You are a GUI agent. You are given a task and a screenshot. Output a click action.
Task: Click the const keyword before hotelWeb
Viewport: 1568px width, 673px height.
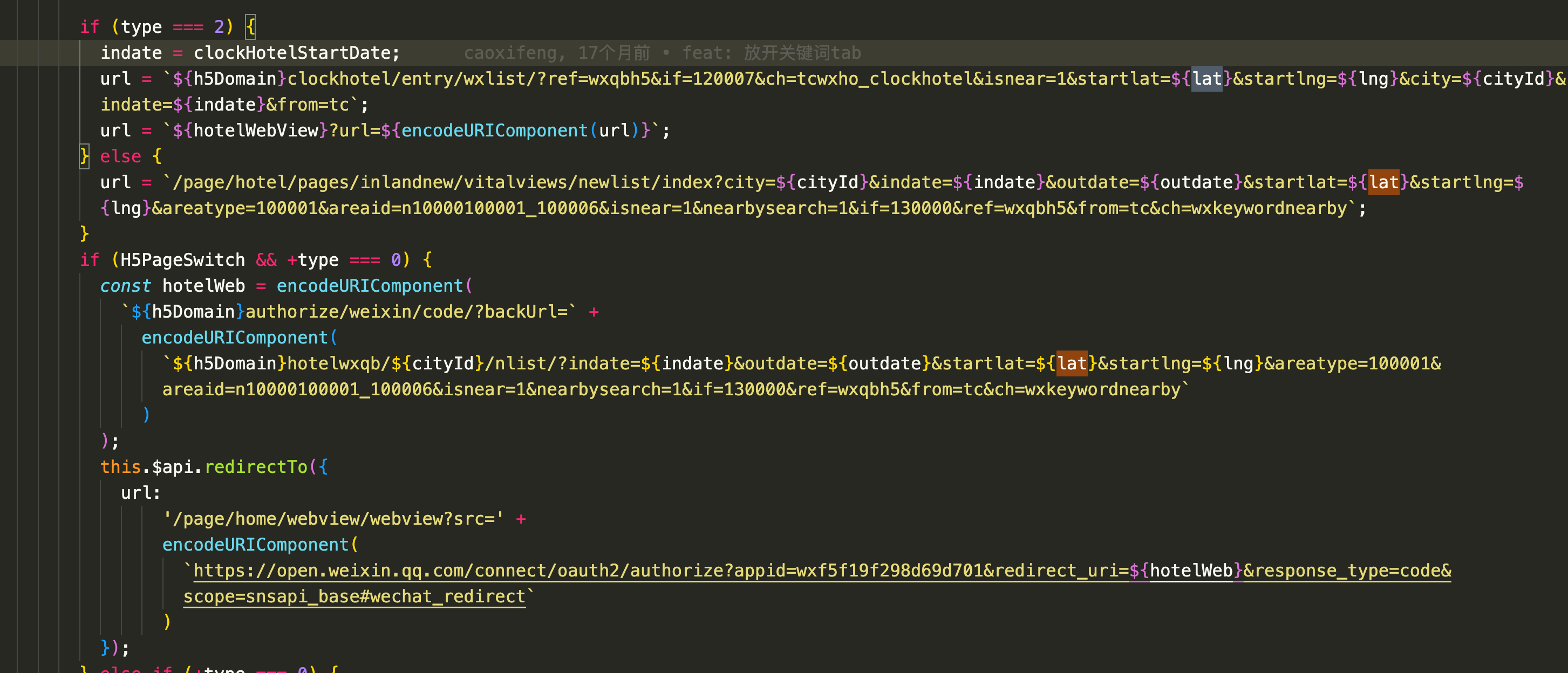click(x=125, y=286)
